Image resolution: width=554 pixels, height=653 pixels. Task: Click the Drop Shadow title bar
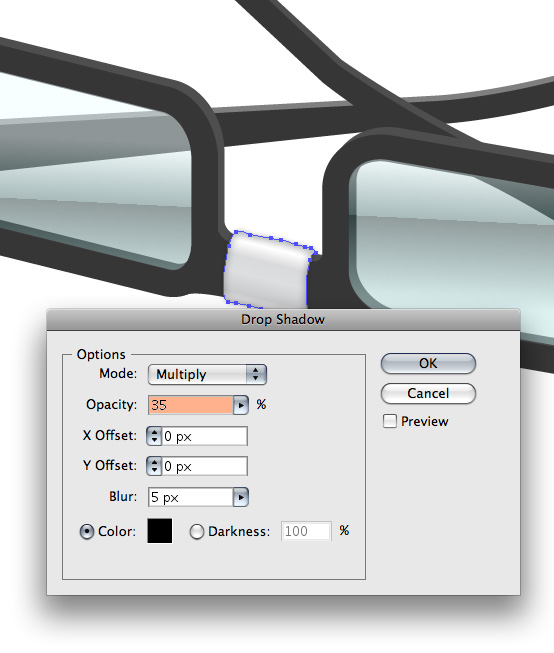tap(283, 319)
